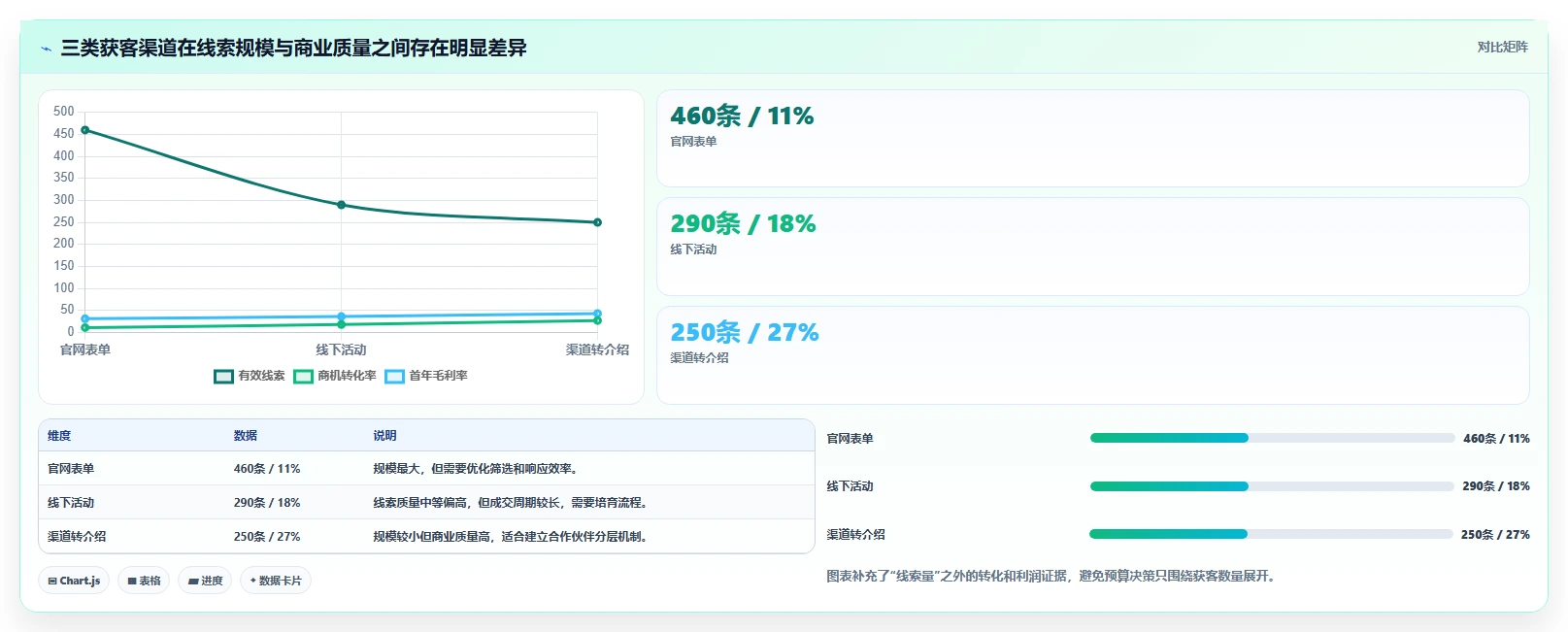The image size is (1568, 632).
Task: Click the 官网表单 progress bar
Action: point(1272,438)
